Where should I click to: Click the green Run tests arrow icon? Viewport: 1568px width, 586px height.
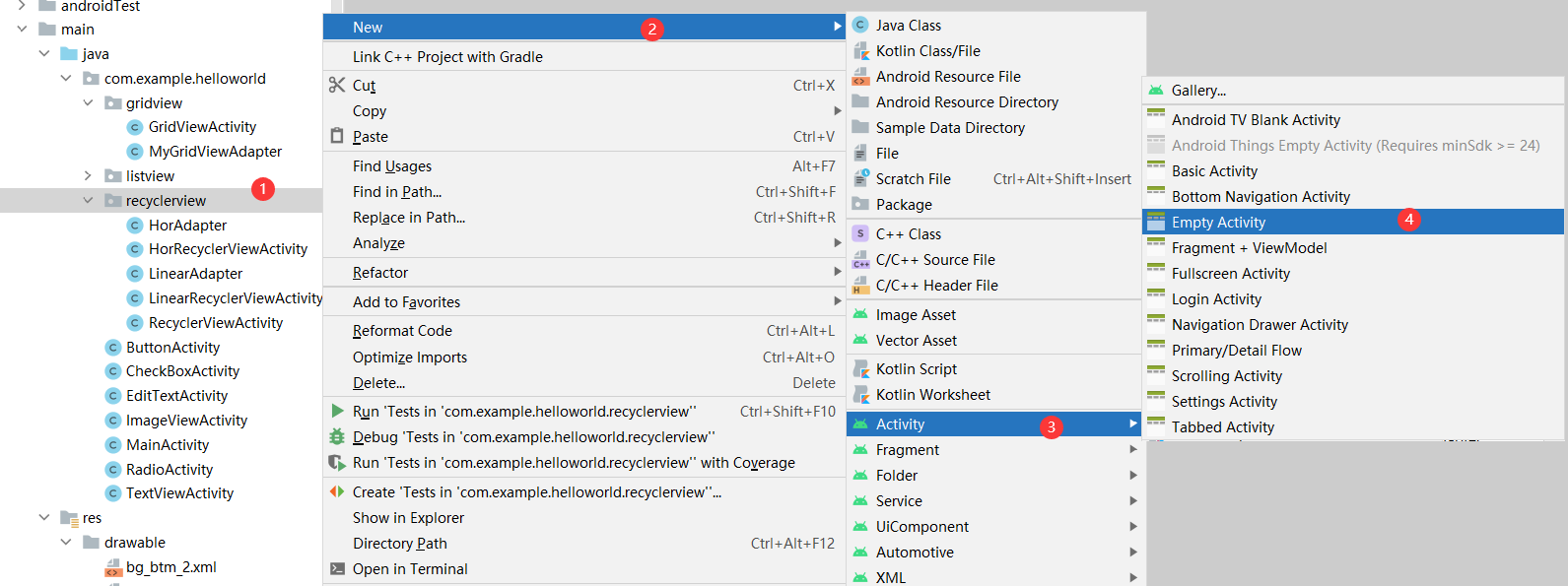click(337, 412)
